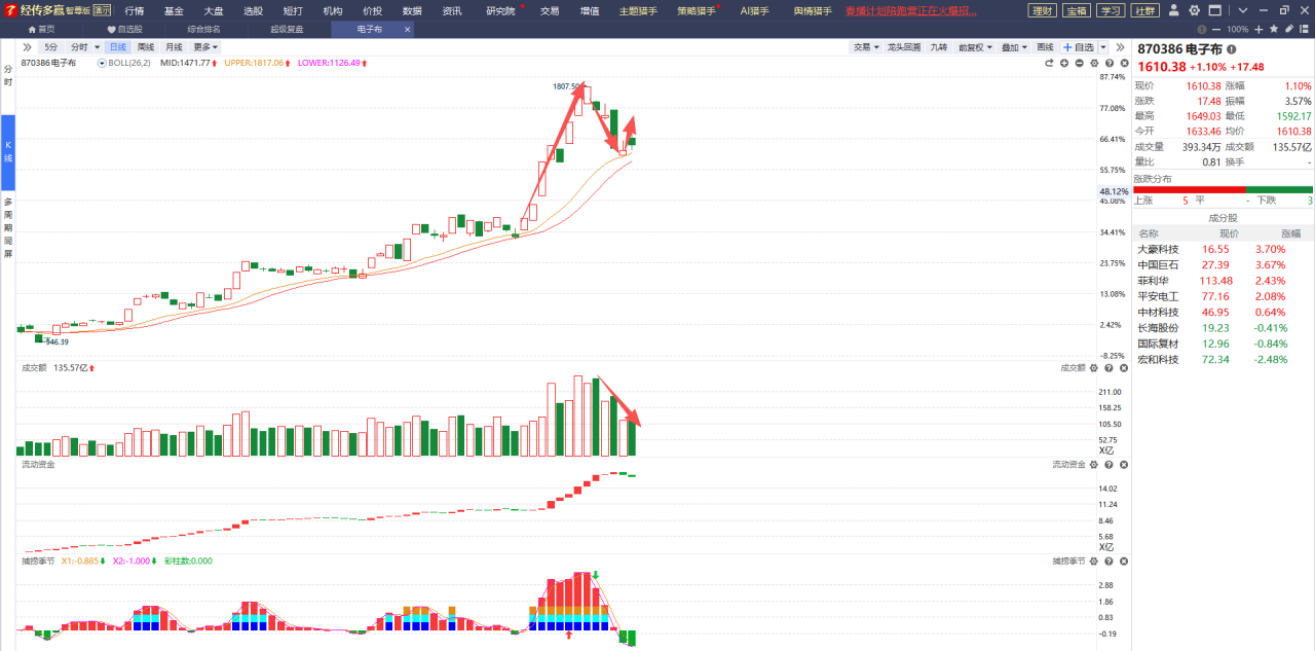Expand right toolbar double-chevron

coord(1120,47)
